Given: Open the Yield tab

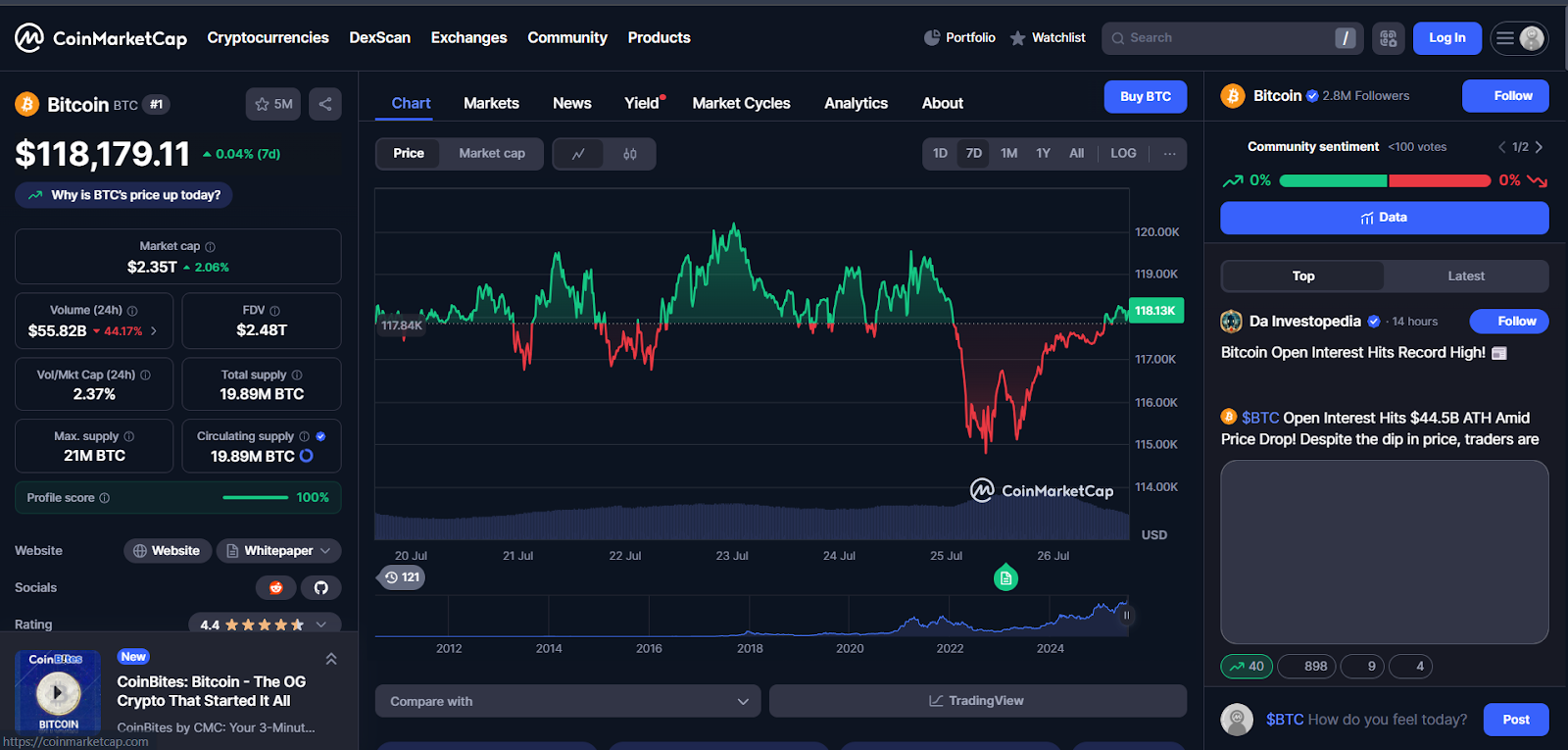Looking at the screenshot, I should (644, 103).
